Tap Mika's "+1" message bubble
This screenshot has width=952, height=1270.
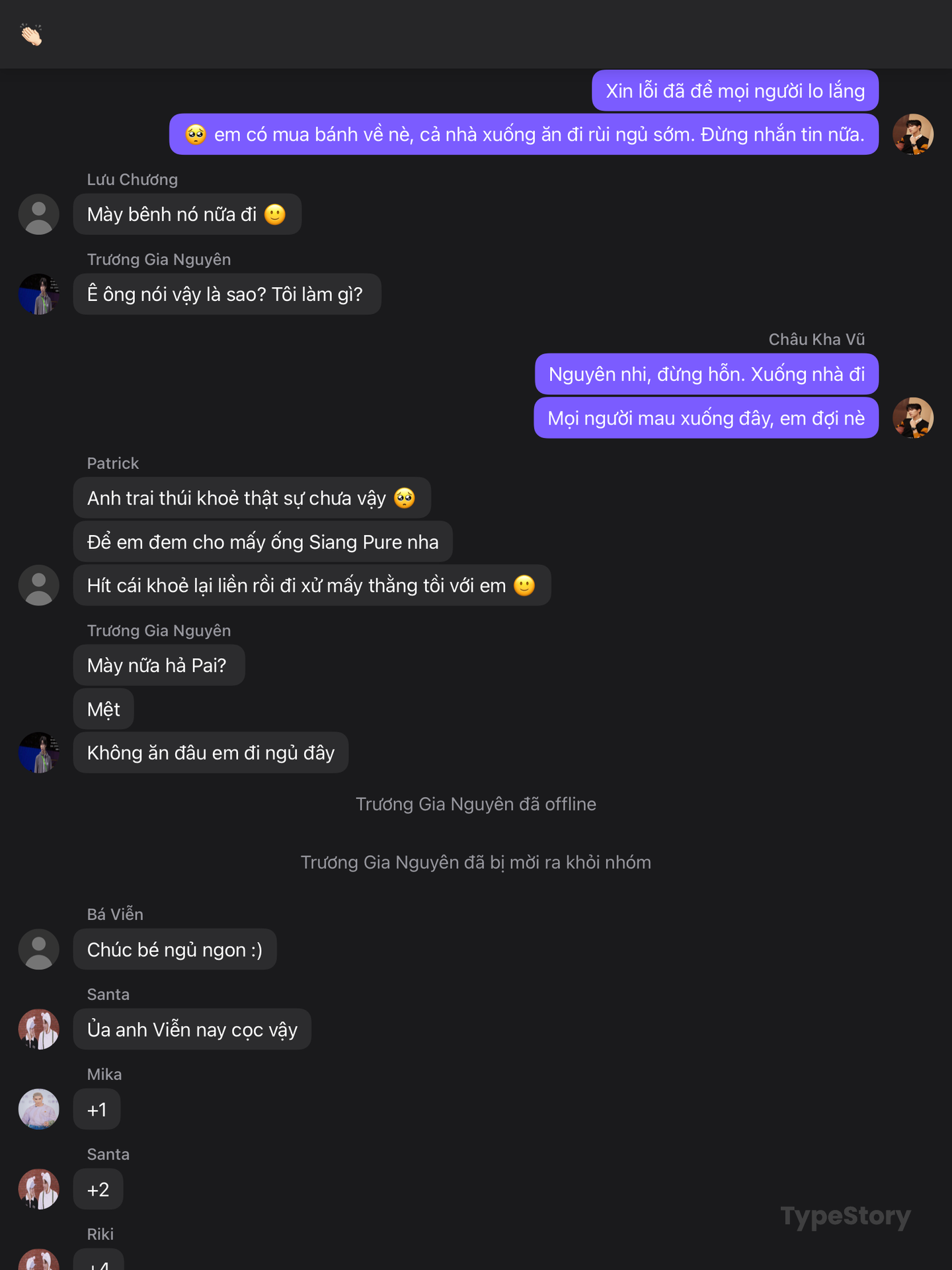97,1109
